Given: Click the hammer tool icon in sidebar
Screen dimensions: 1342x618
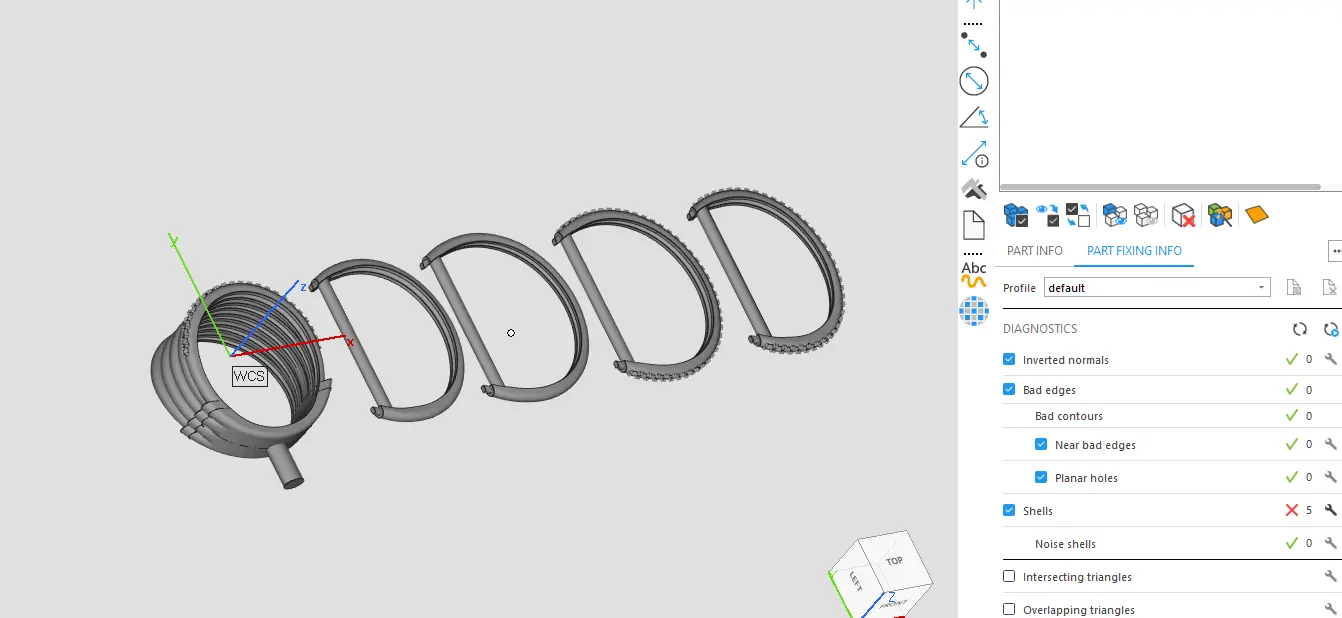Looking at the screenshot, I should pos(974,188).
